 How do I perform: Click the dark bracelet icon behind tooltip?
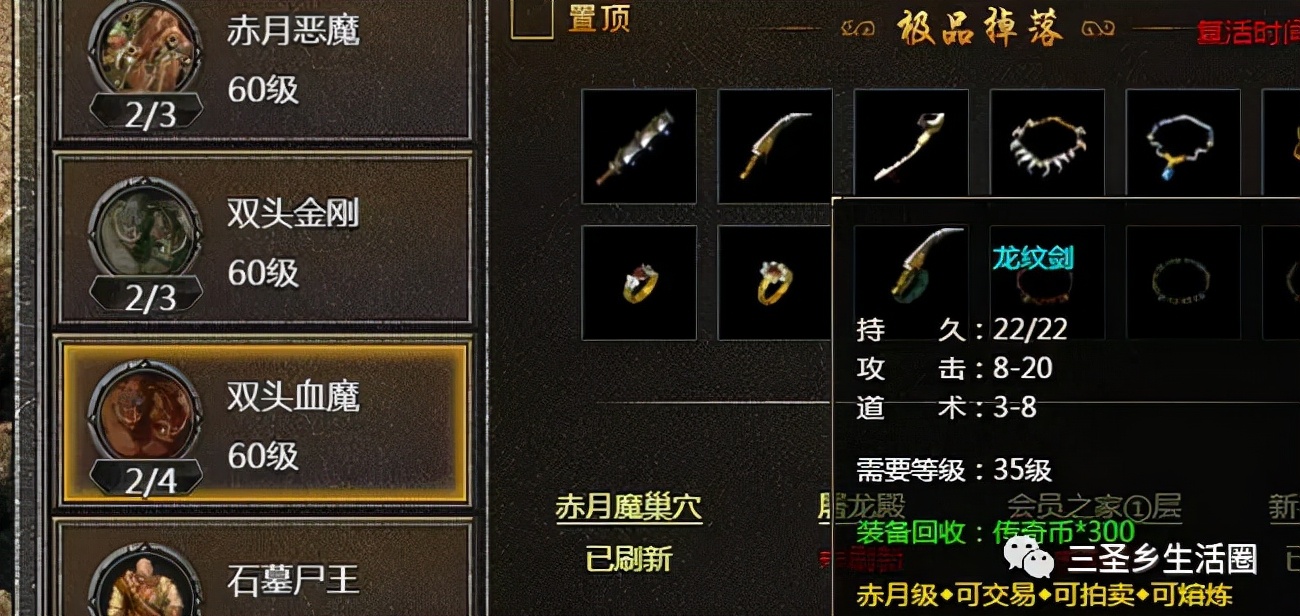[x=1183, y=283]
